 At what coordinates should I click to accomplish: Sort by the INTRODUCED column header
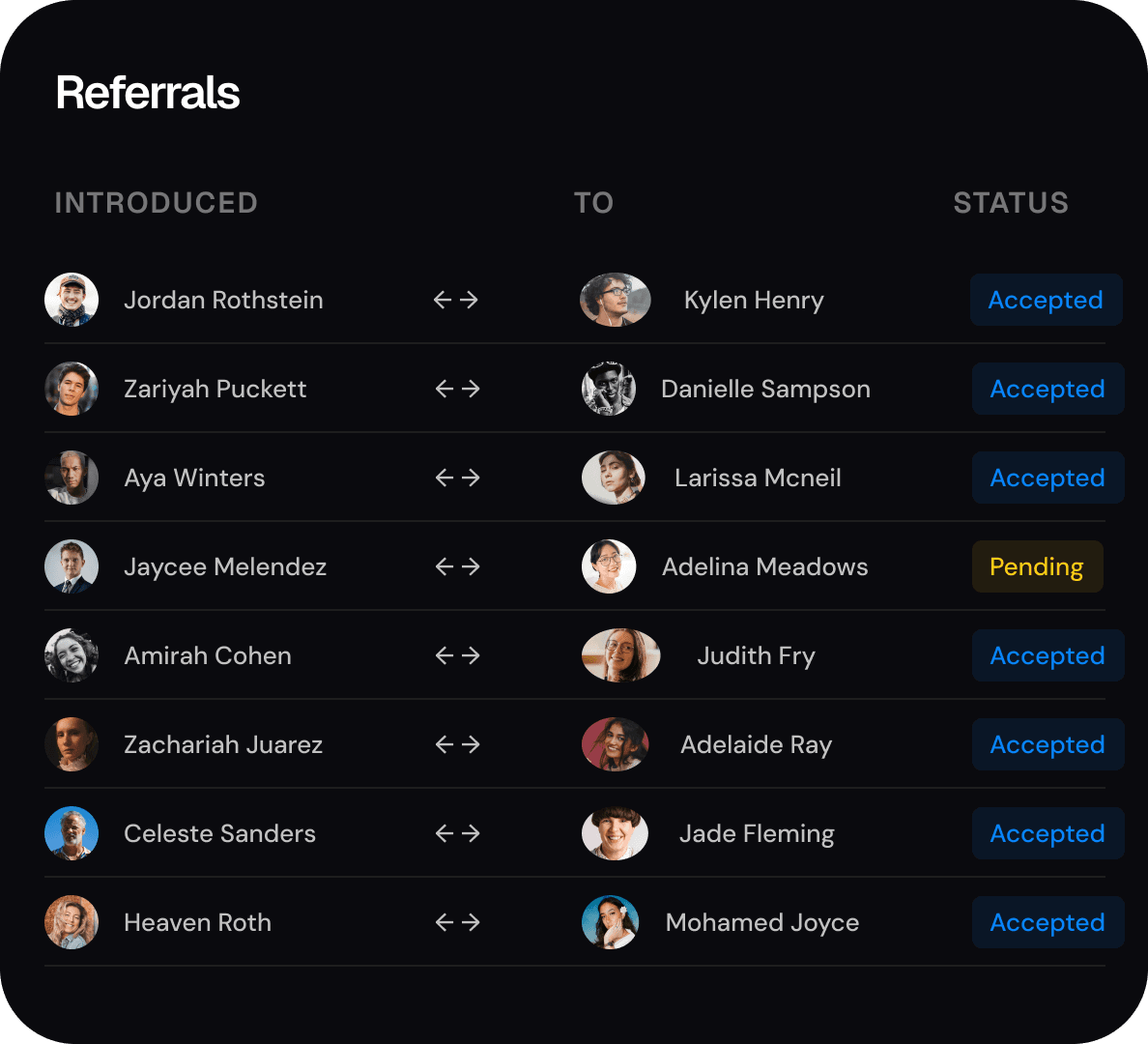tap(156, 203)
